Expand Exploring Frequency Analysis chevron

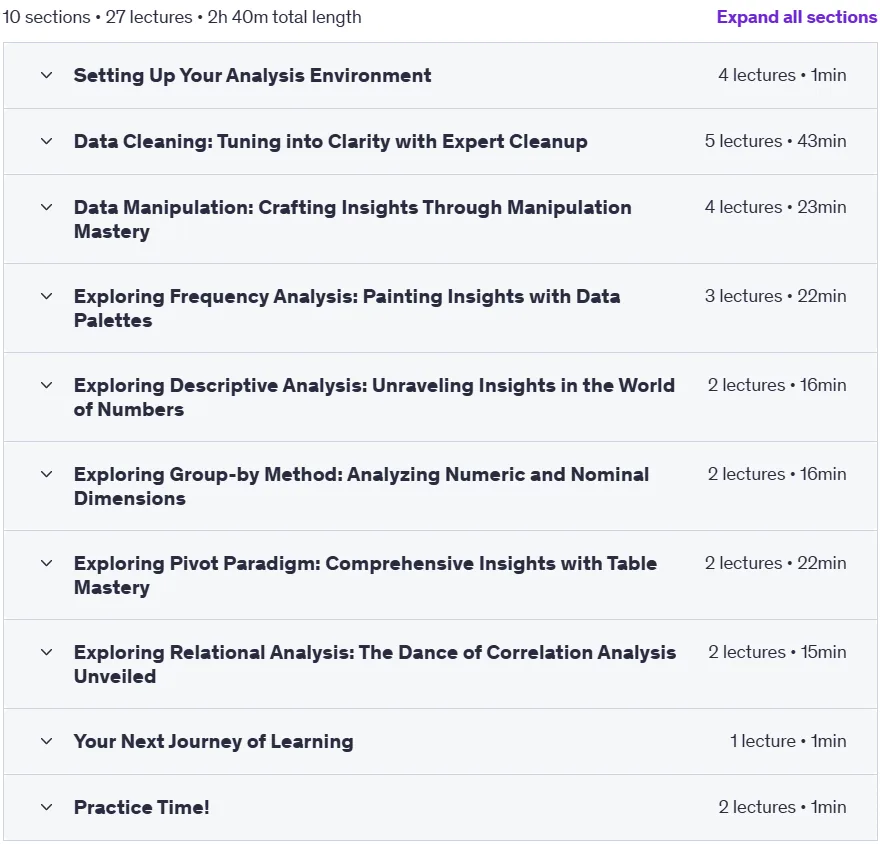(x=47, y=296)
